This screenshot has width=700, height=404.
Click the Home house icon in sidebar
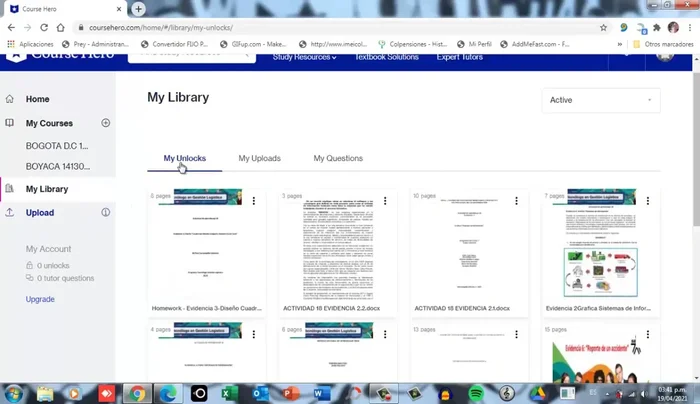pos(10,99)
